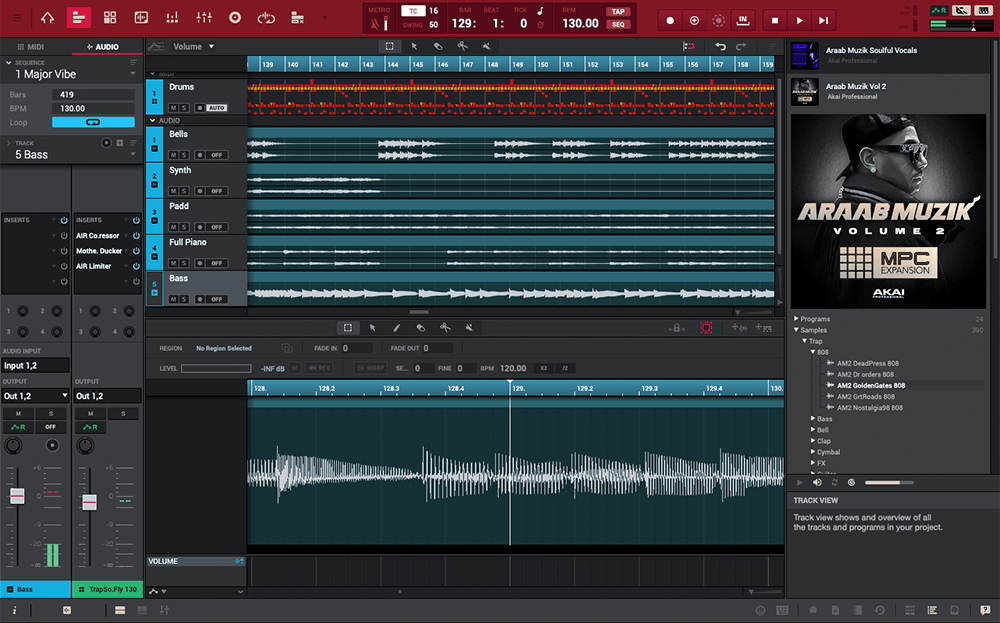Start playback with the Play button

799,20
